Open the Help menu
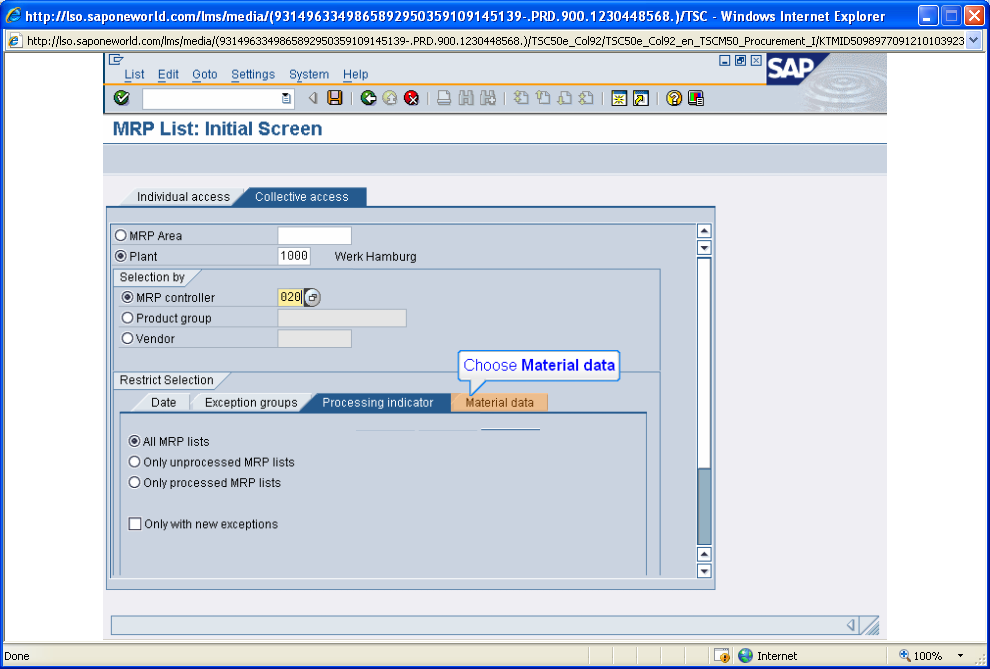Viewport: 990px width, 669px height. 355,74
